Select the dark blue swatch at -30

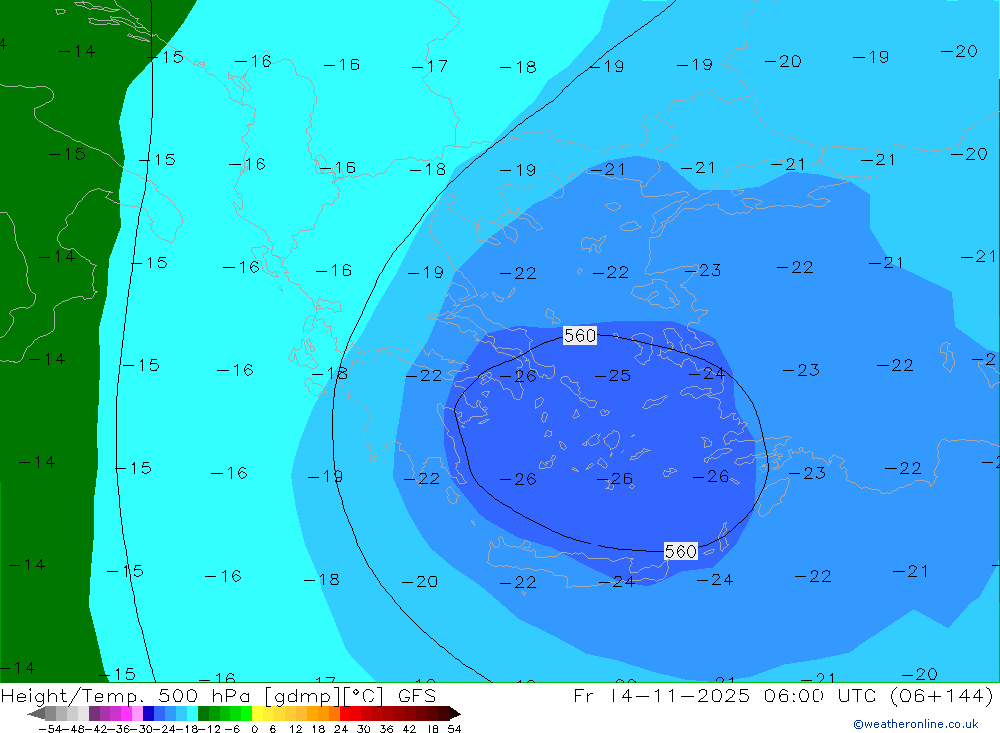tap(148, 713)
